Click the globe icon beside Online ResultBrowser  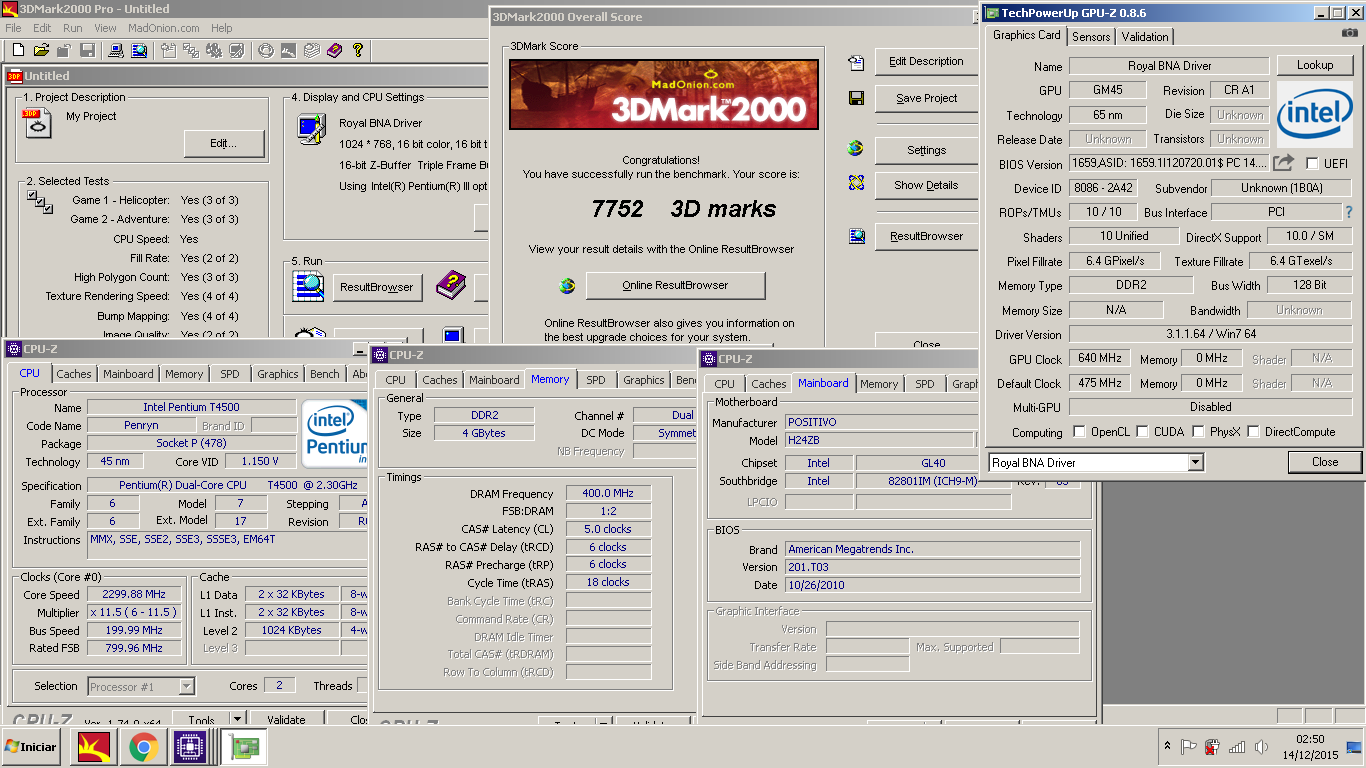pos(567,285)
